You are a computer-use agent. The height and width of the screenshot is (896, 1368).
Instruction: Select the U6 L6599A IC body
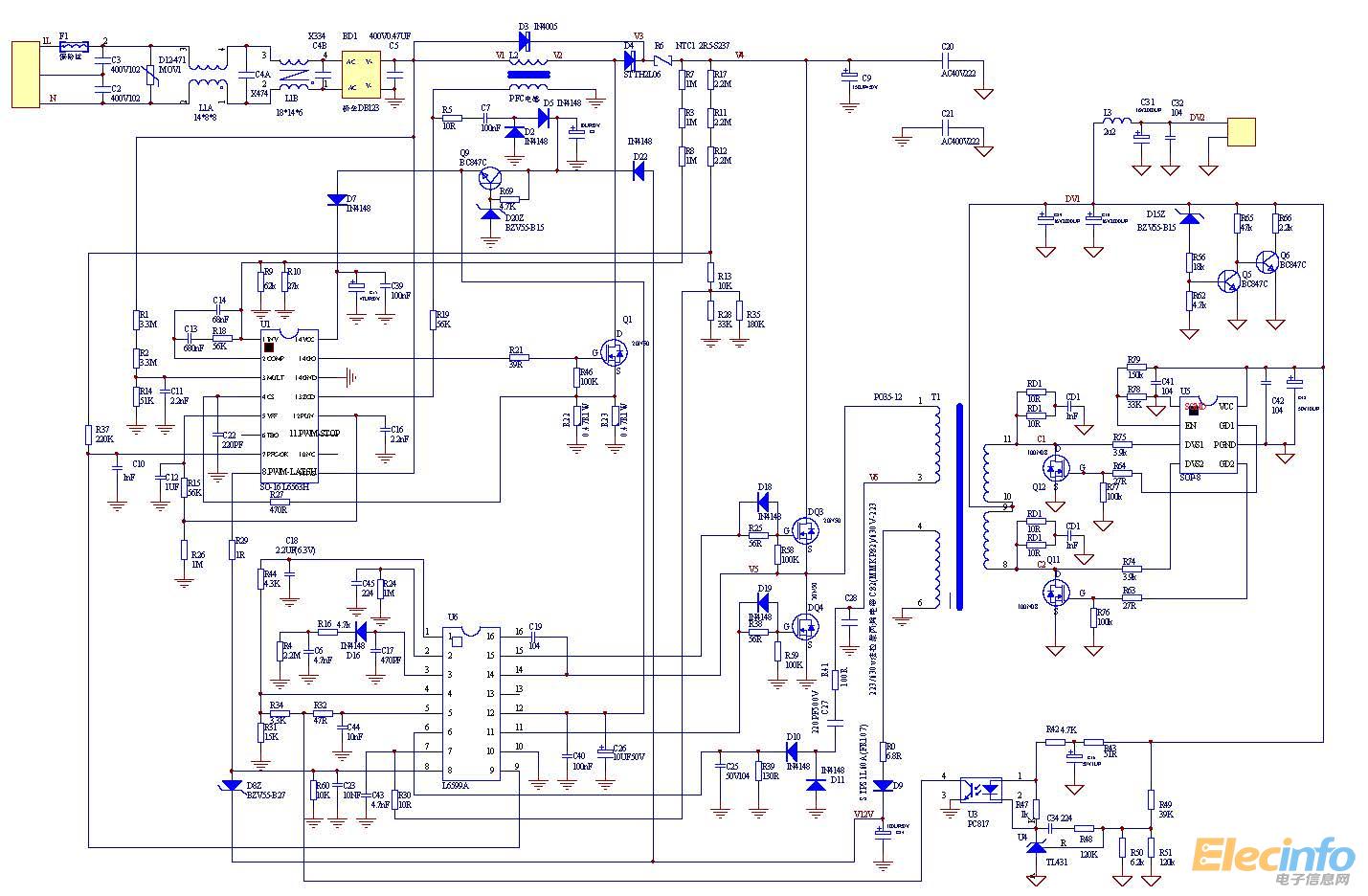pyautogui.click(x=472, y=703)
